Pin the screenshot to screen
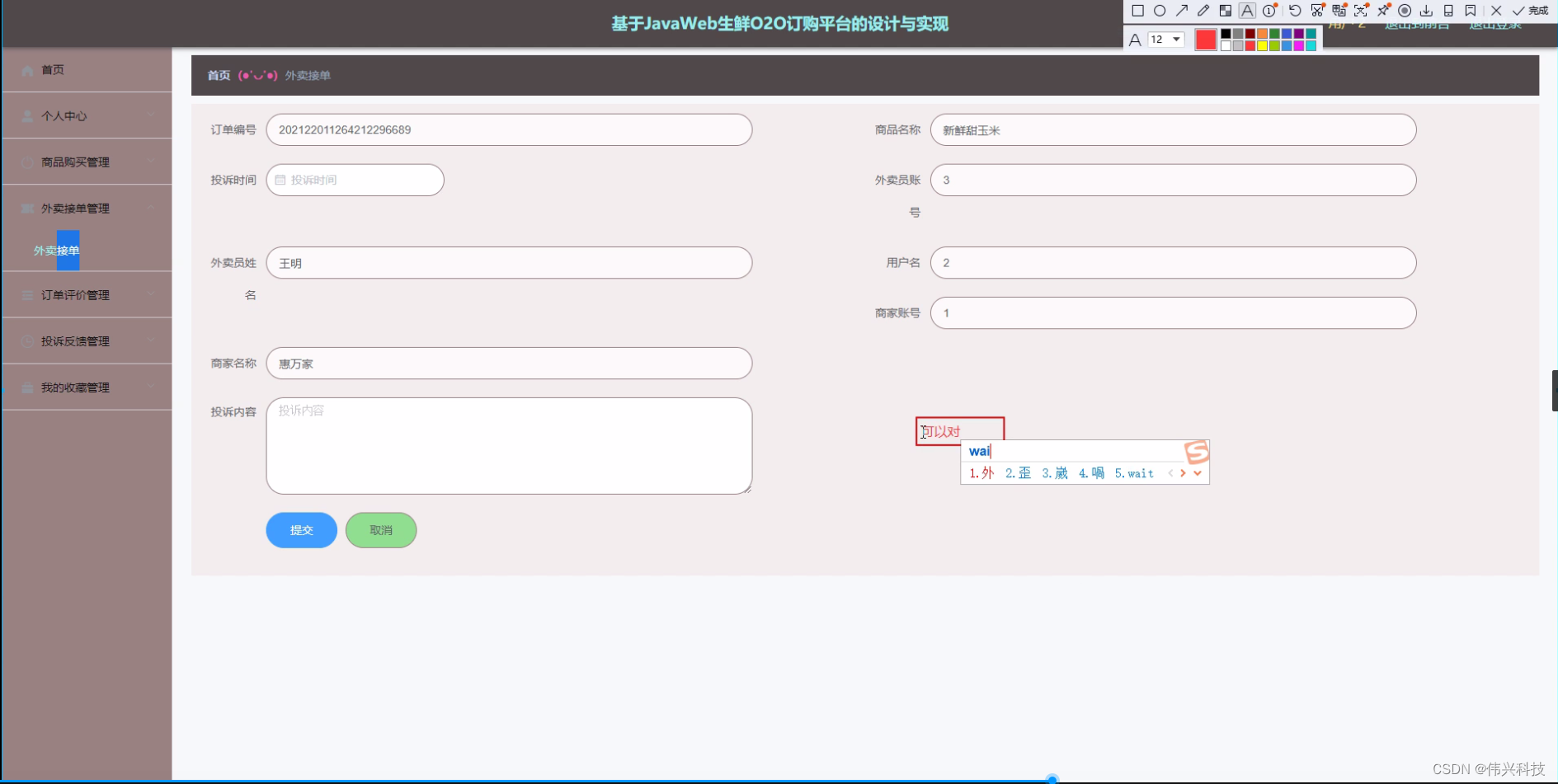The width and height of the screenshot is (1558, 784). click(1383, 10)
